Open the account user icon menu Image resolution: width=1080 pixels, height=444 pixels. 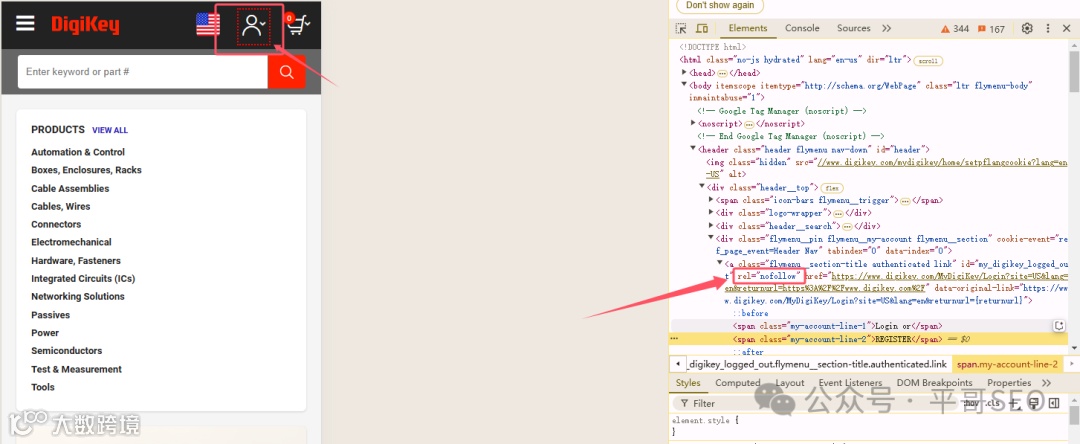coord(253,25)
